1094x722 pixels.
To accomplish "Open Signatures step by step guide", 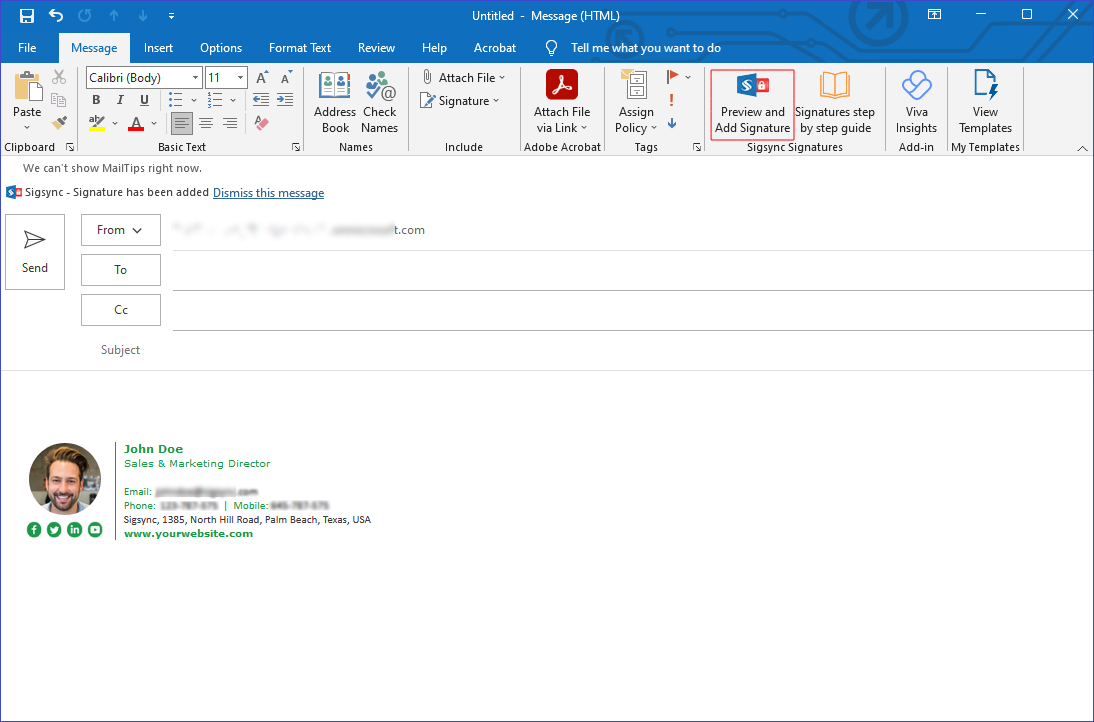I will tap(835, 103).
